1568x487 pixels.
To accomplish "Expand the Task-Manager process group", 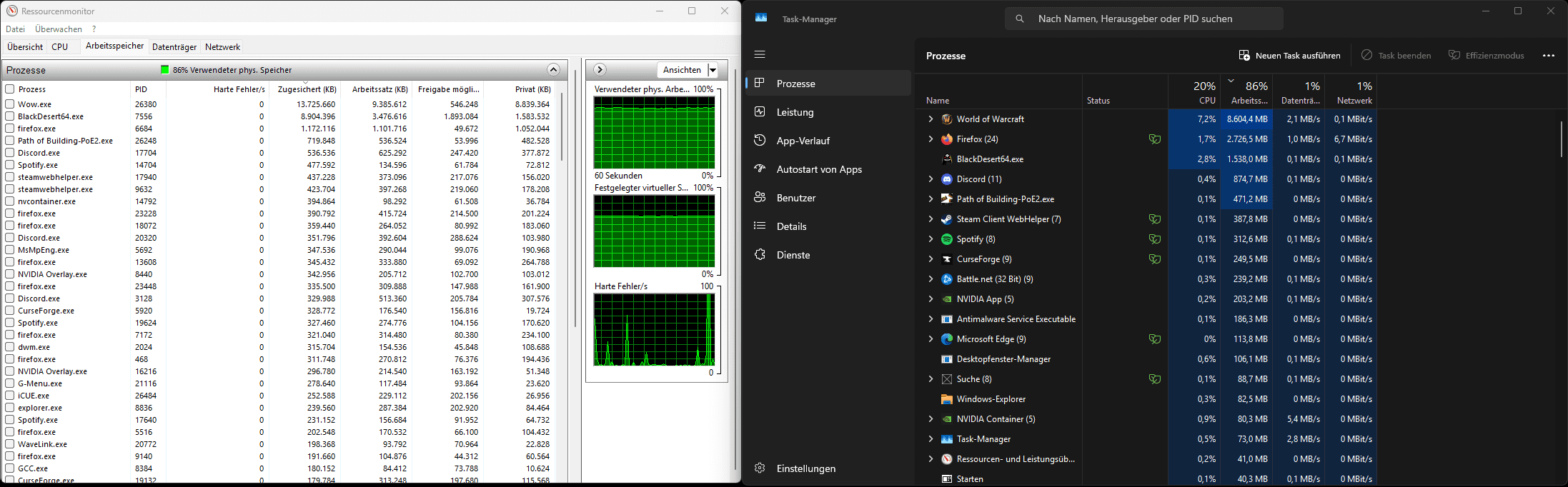I will [x=931, y=439].
